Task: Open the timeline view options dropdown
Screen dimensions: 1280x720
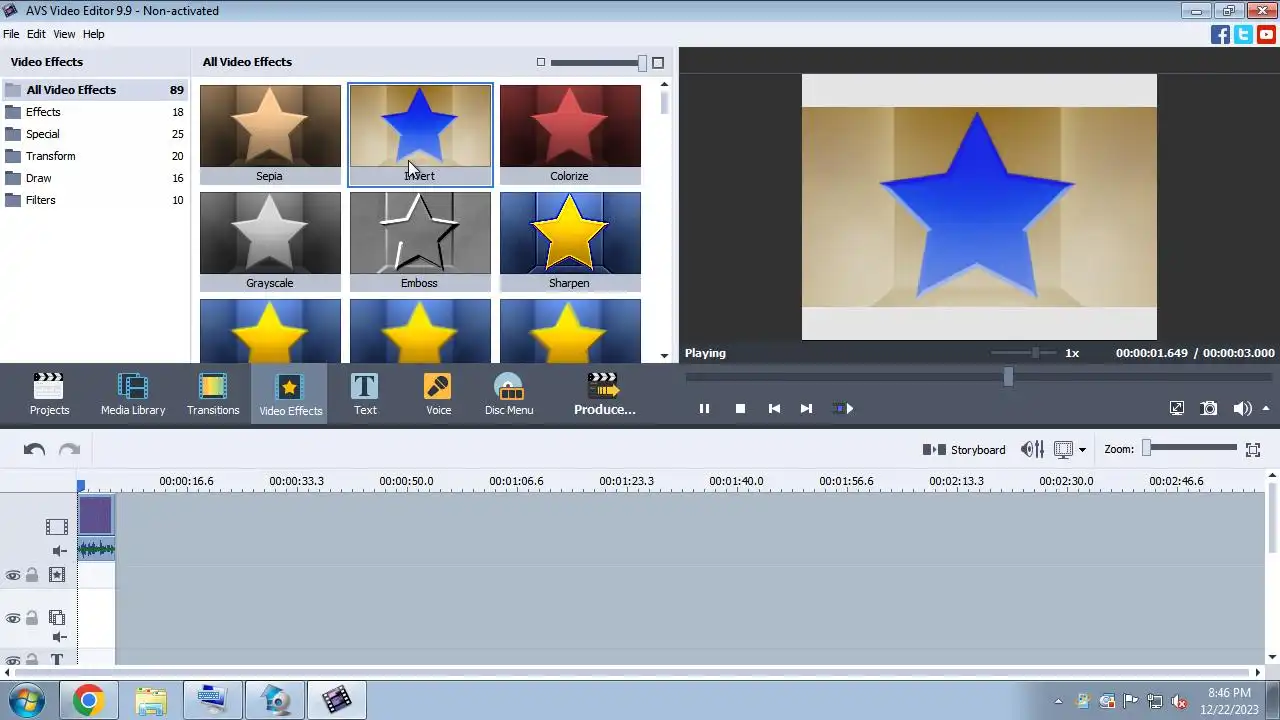Action: click(1082, 450)
